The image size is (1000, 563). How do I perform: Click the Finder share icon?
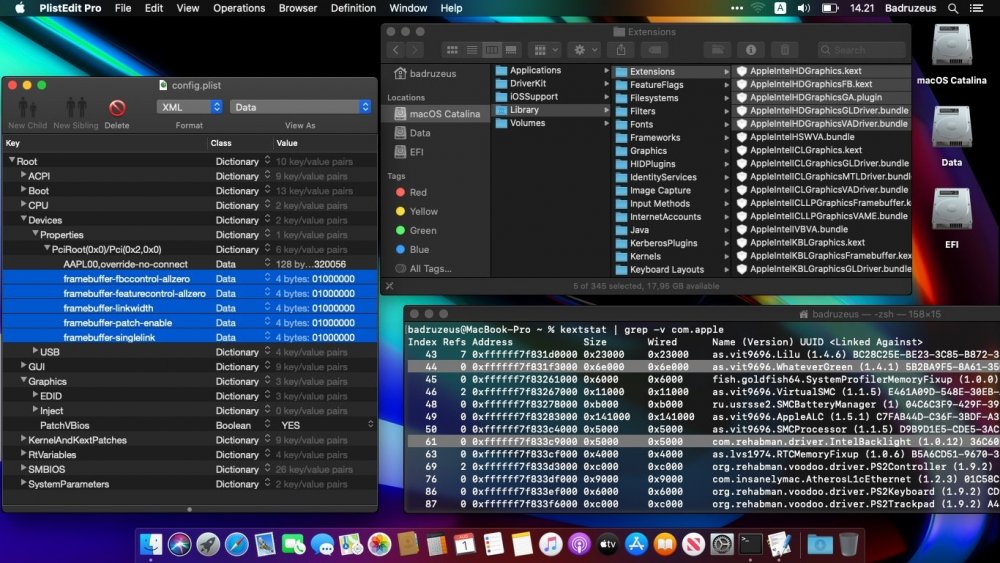point(621,50)
